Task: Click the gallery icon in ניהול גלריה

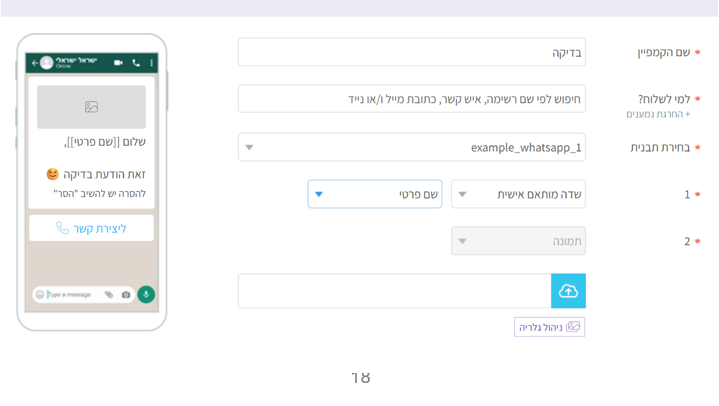Action: [x=573, y=327]
